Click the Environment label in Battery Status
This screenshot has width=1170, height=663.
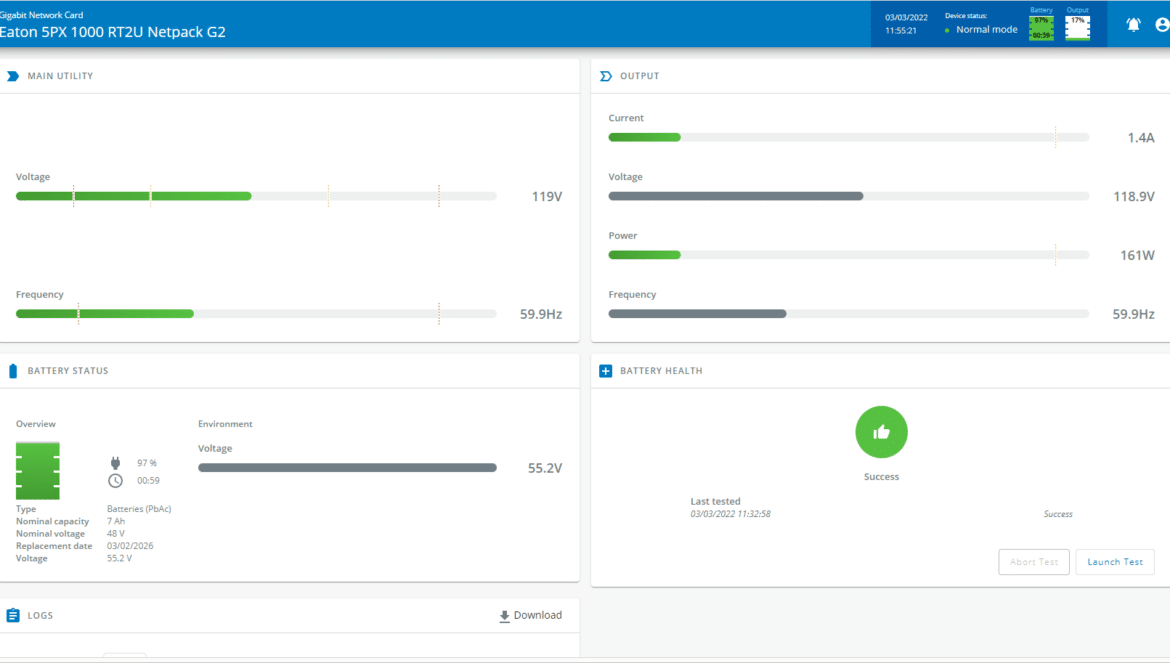pos(225,424)
